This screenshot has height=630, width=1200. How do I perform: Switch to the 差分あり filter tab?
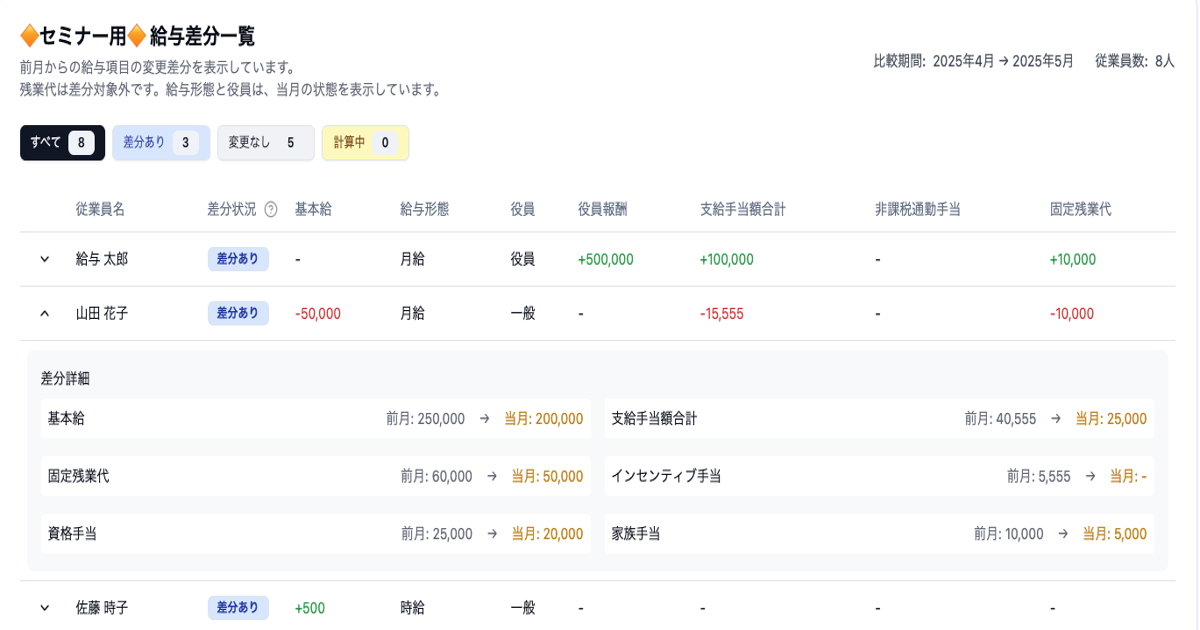pos(160,143)
